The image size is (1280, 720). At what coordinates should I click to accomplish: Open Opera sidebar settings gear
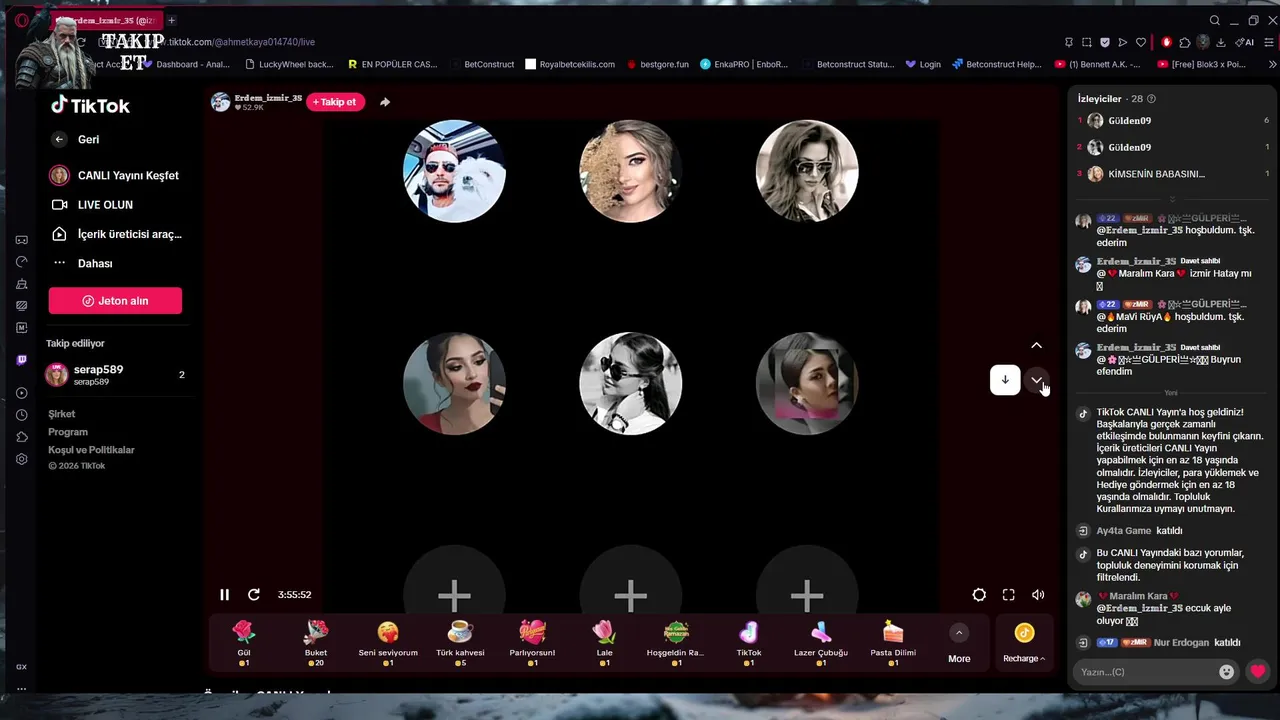[21, 459]
